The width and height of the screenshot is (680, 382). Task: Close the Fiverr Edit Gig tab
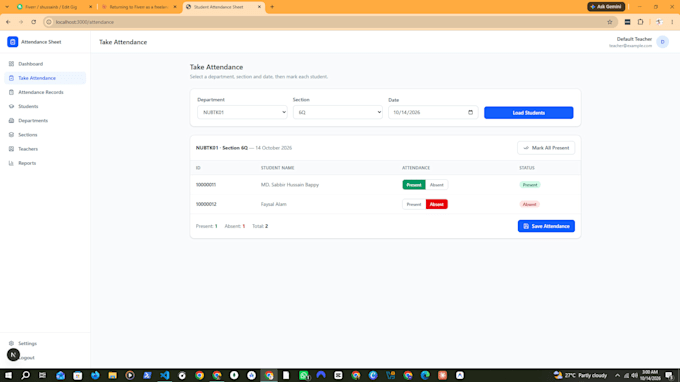90,7
